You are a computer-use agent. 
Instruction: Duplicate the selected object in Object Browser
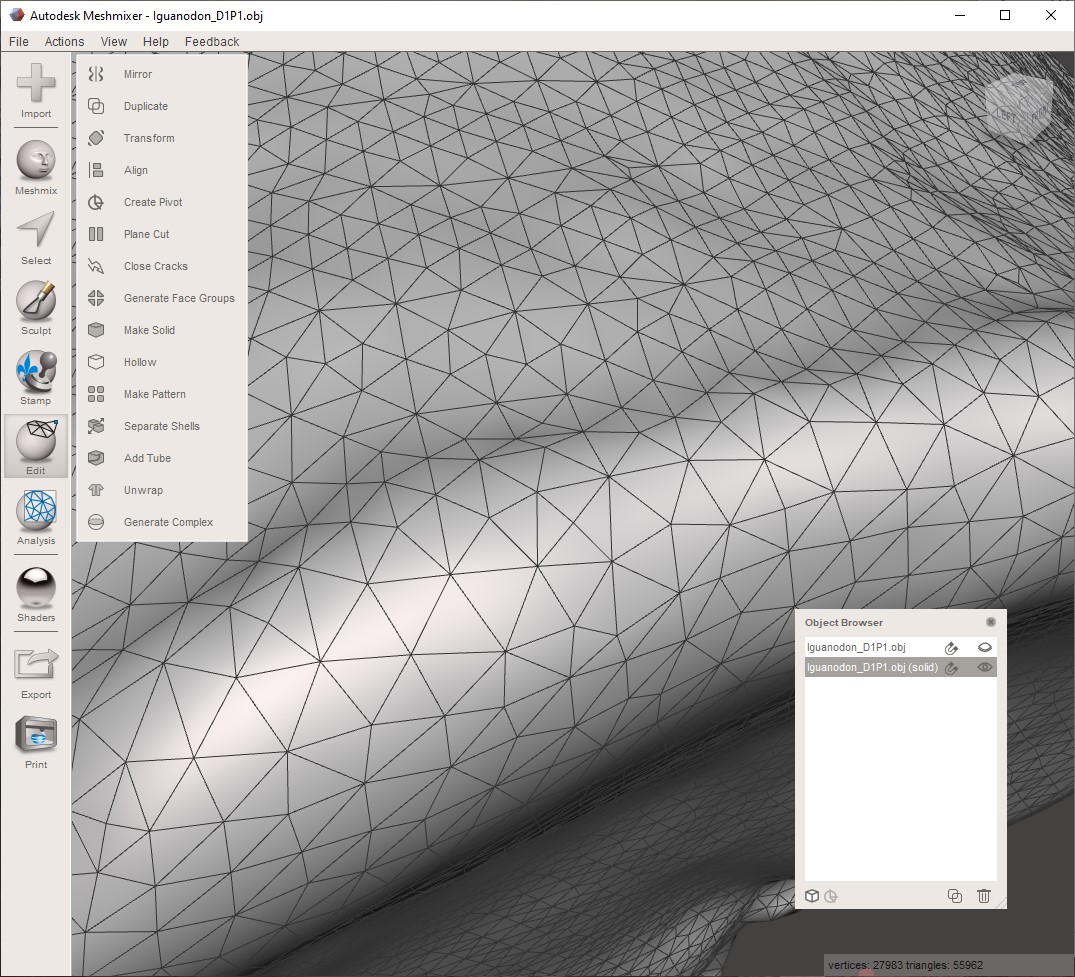point(954,896)
